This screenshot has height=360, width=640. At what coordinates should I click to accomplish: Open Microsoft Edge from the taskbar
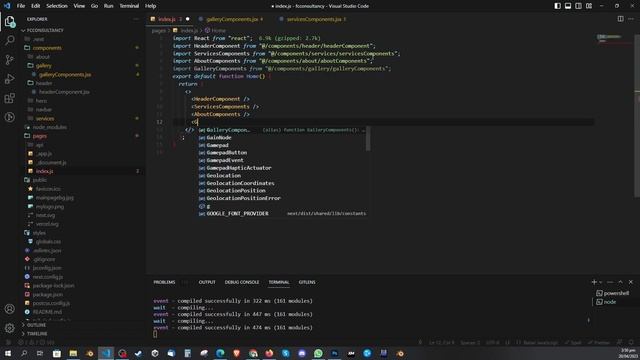pos(220,353)
